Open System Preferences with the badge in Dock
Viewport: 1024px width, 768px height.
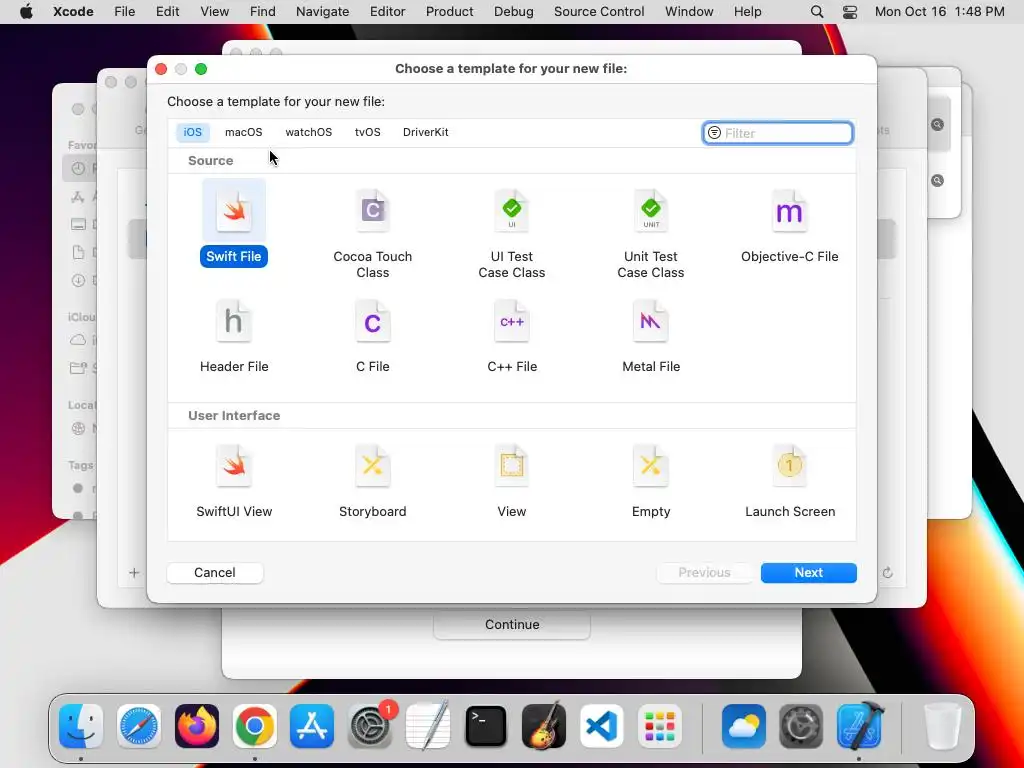pyautogui.click(x=370, y=726)
